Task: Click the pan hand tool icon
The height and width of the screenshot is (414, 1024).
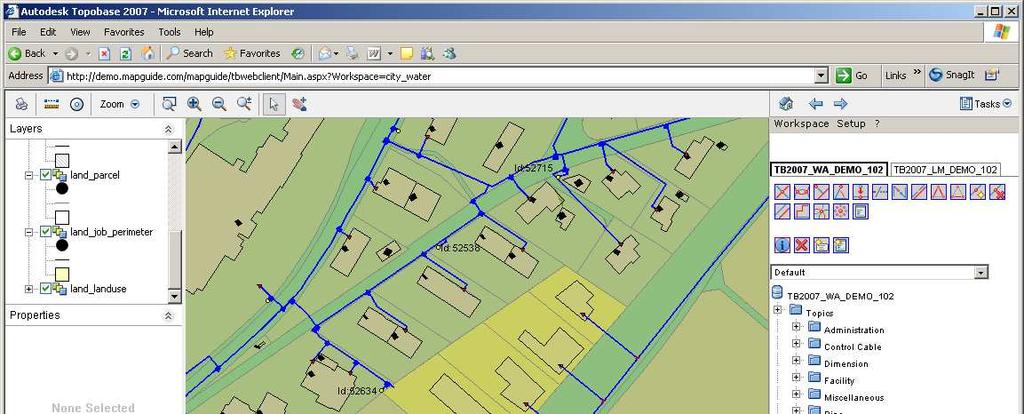Action: pos(299,104)
